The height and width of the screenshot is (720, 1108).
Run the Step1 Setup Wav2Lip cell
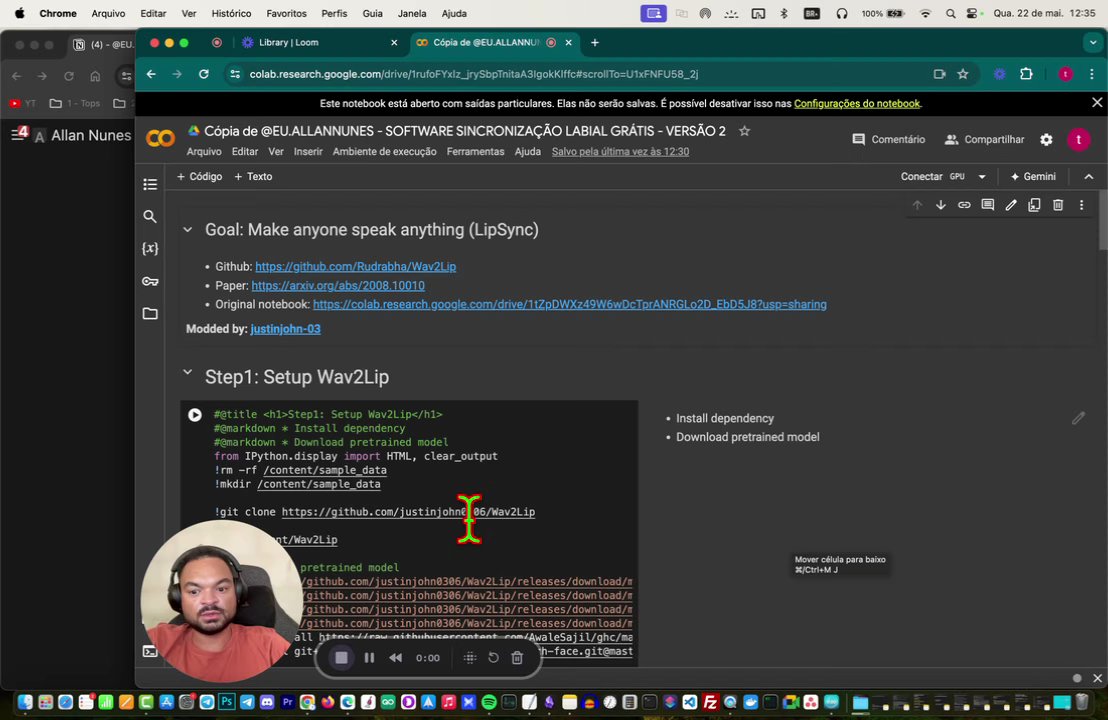[x=195, y=415]
